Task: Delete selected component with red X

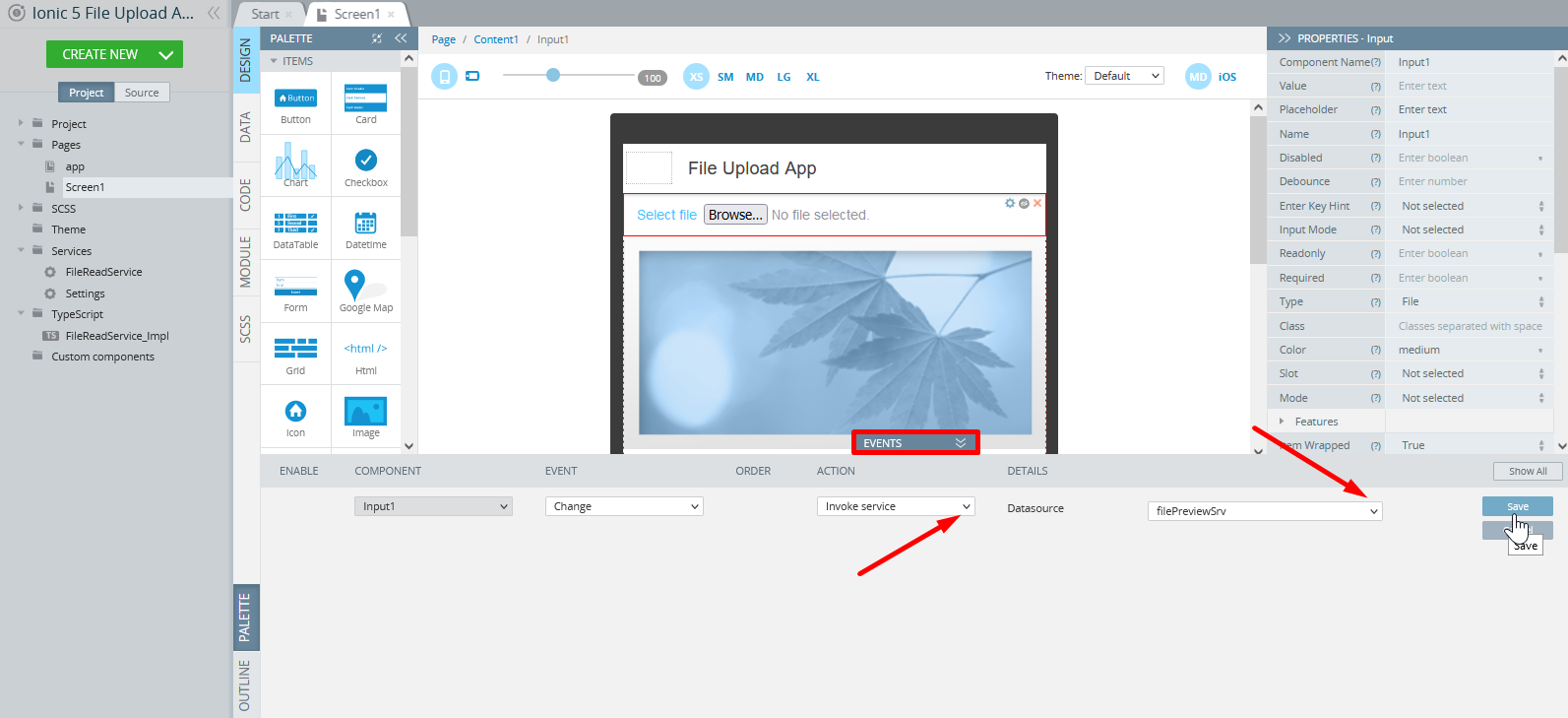Action: (x=1037, y=203)
